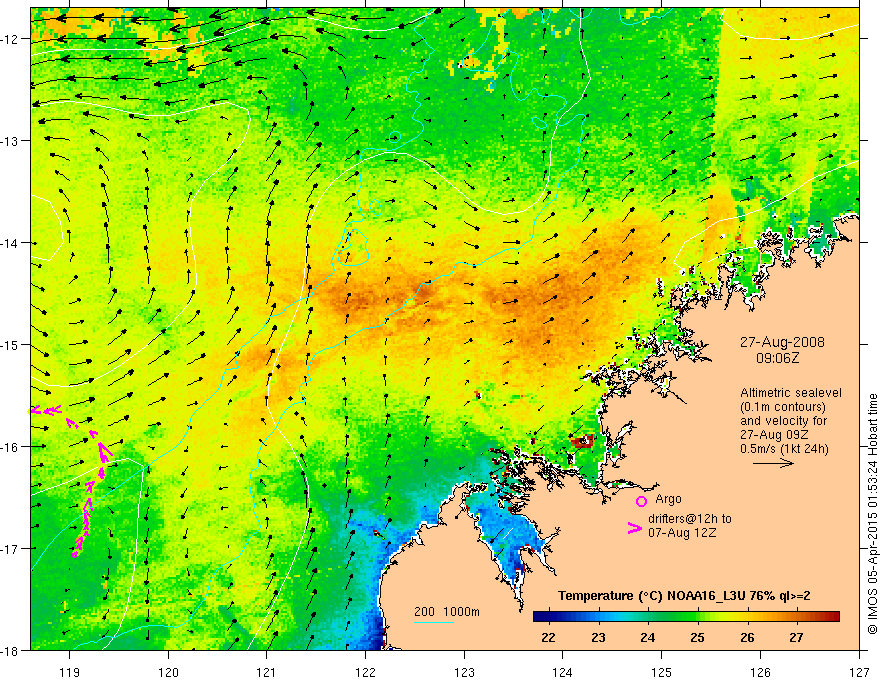
Task: Click the "1000m" isobath depth label
Action: (x=461, y=612)
